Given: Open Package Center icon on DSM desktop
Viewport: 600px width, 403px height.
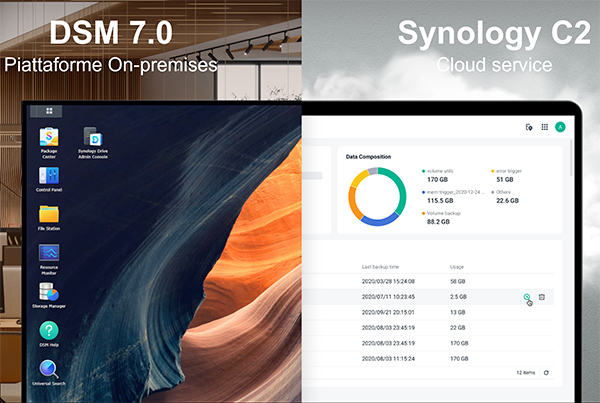Looking at the screenshot, I should 49,137.
